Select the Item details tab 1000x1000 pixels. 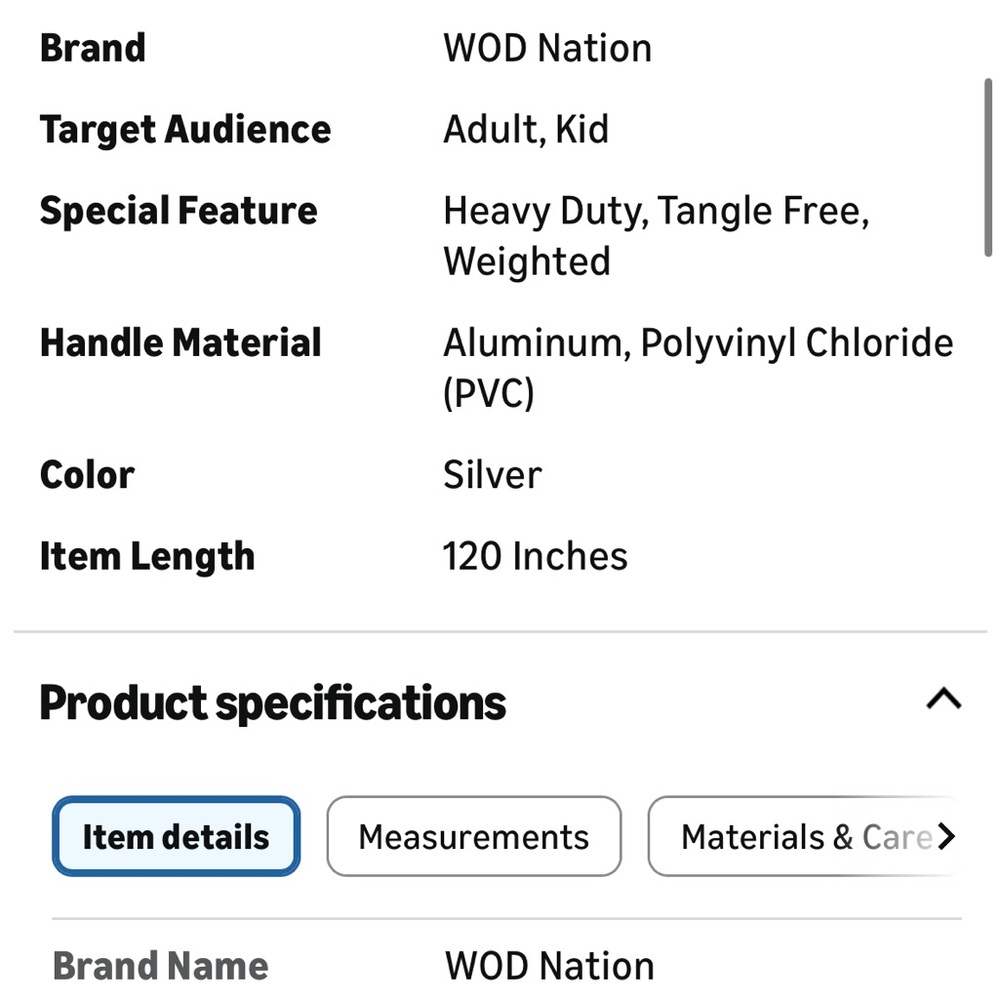(176, 836)
